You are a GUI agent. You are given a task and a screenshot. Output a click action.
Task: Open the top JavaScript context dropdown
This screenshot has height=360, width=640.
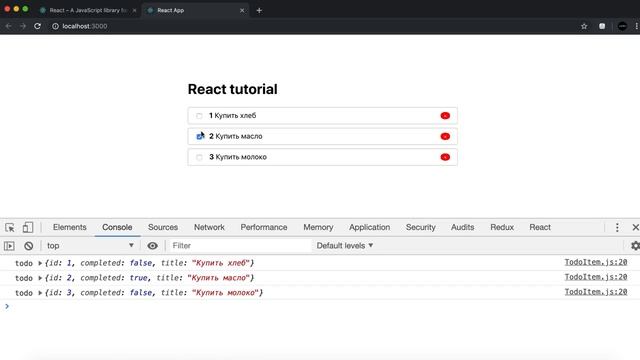click(x=90, y=246)
